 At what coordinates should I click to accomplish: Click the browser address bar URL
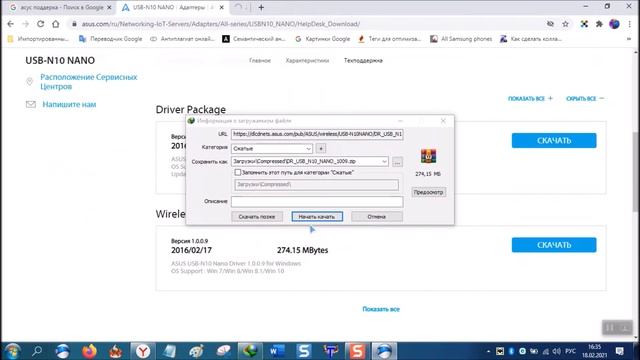coord(220,24)
